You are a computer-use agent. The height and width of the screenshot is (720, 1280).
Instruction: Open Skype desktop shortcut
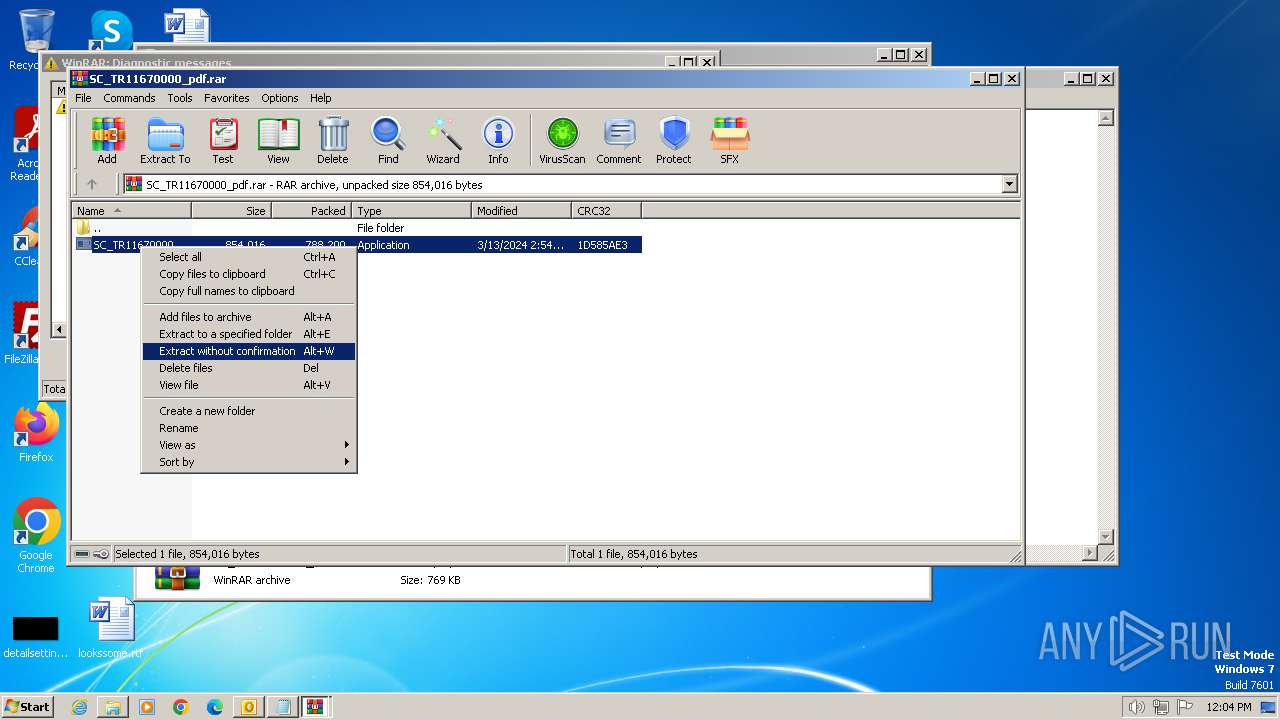click(111, 30)
